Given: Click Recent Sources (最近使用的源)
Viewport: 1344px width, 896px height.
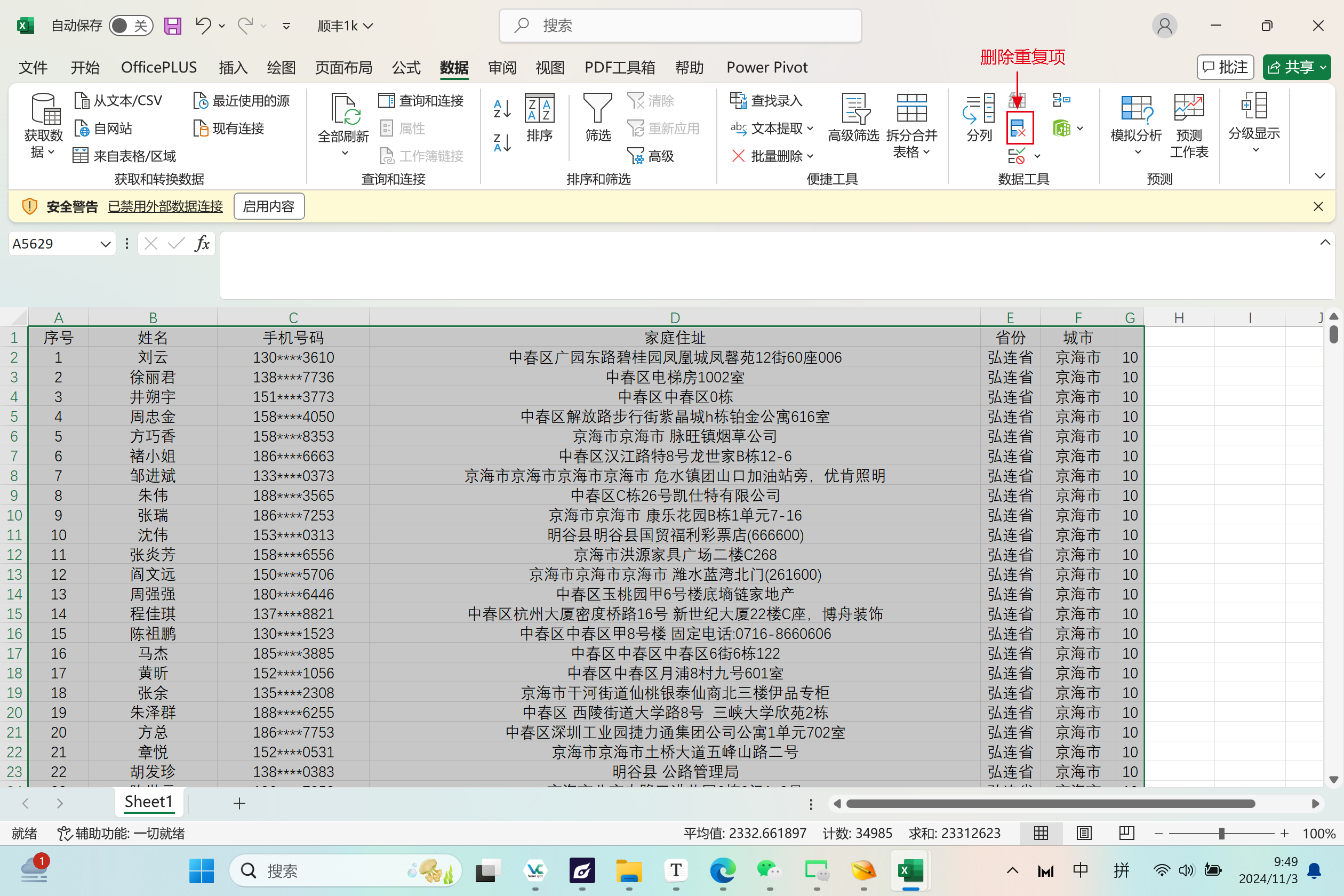Looking at the screenshot, I should point(241,101).
